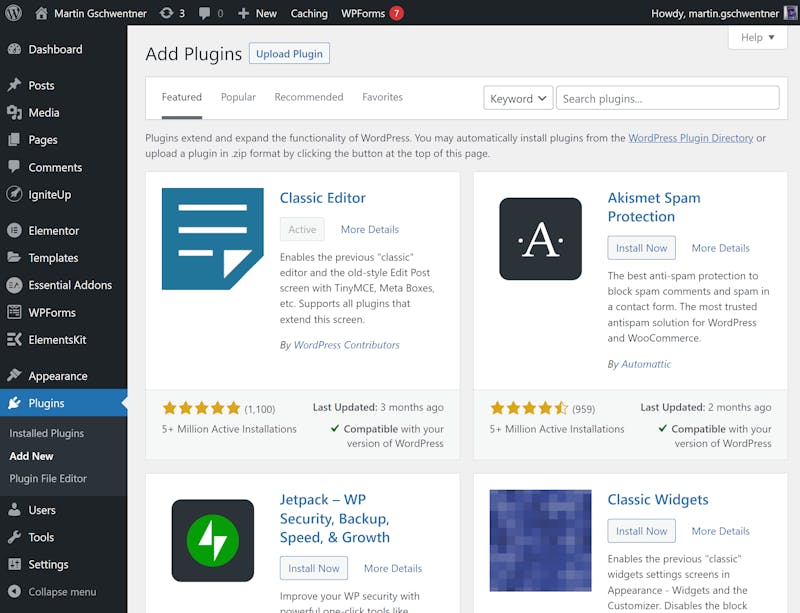Click Install Now for Akismet Spam Protection
The image size is (800, 613).
[641, 248]
